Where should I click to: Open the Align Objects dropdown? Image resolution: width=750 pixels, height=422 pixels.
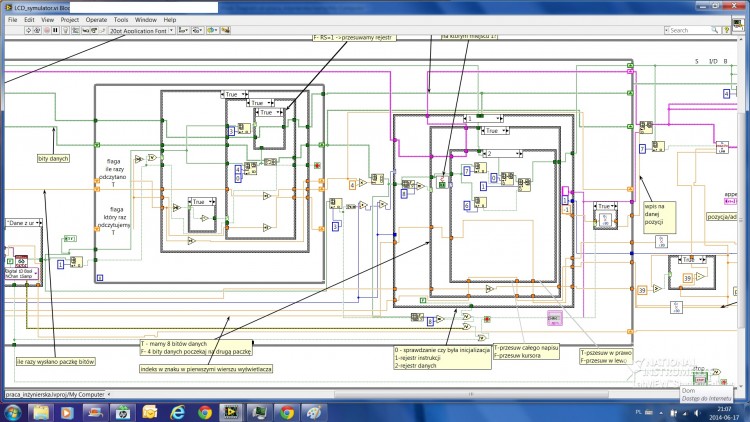pyautogui.click(x=183, y=30)
